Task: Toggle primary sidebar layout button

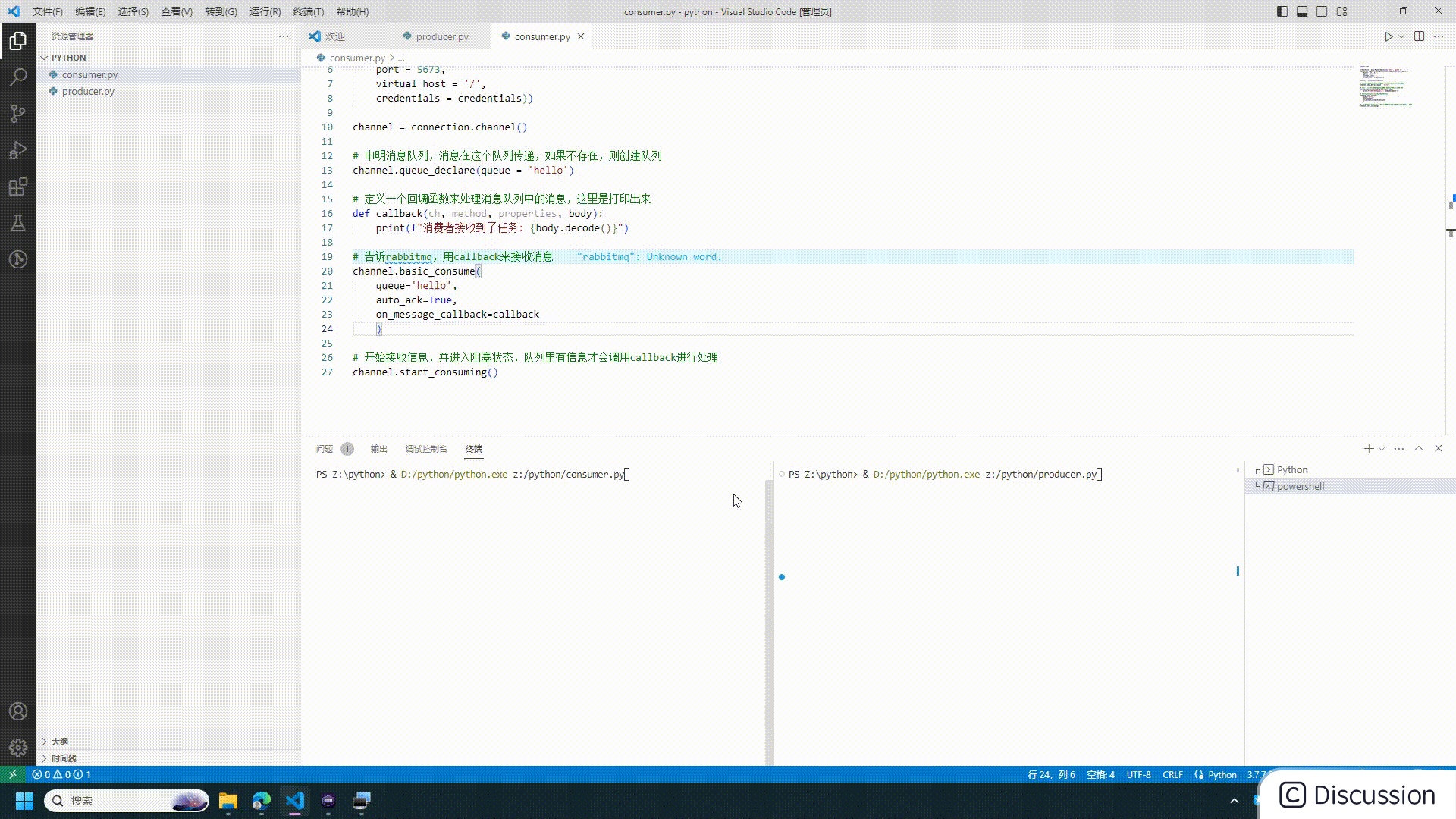Action: [x=1282, y=11]
